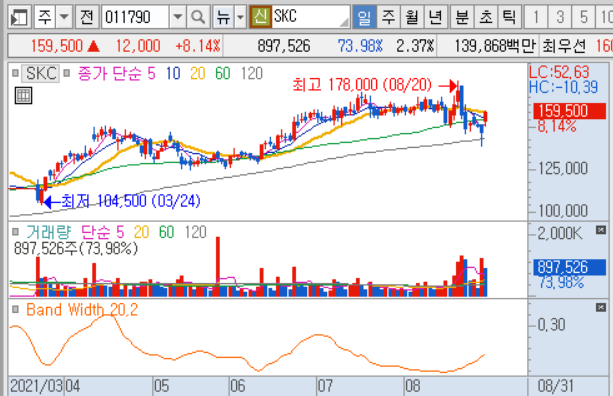The height and width of the screenshot is (396, 613).
Task: Expand the stock code history dropdown
Action: point(177,17)
